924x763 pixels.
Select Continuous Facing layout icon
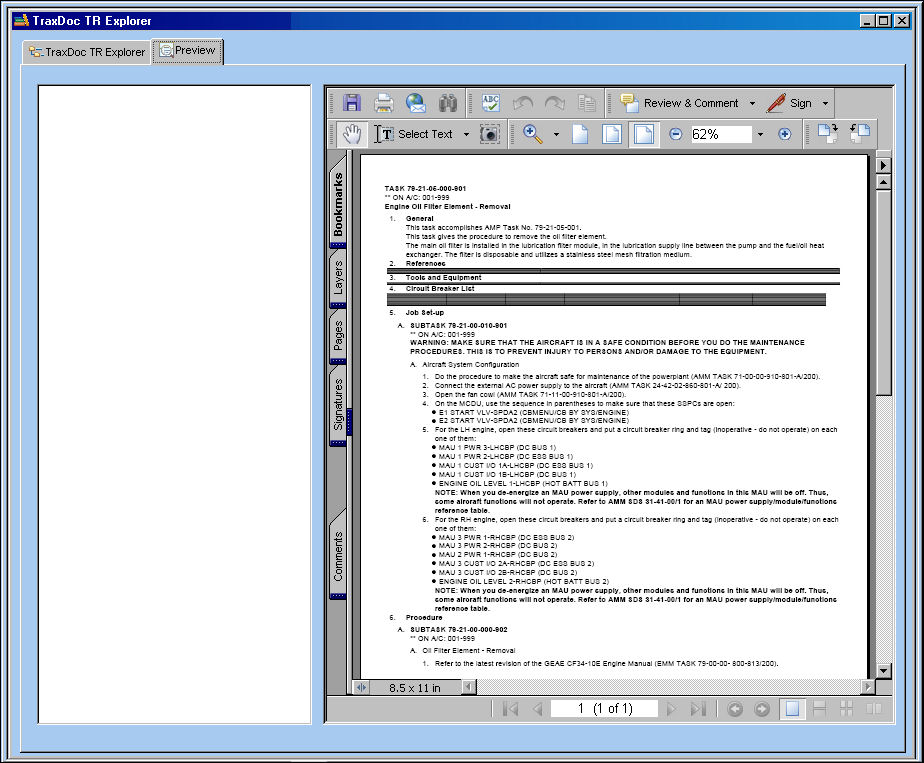tap(847, 709)
